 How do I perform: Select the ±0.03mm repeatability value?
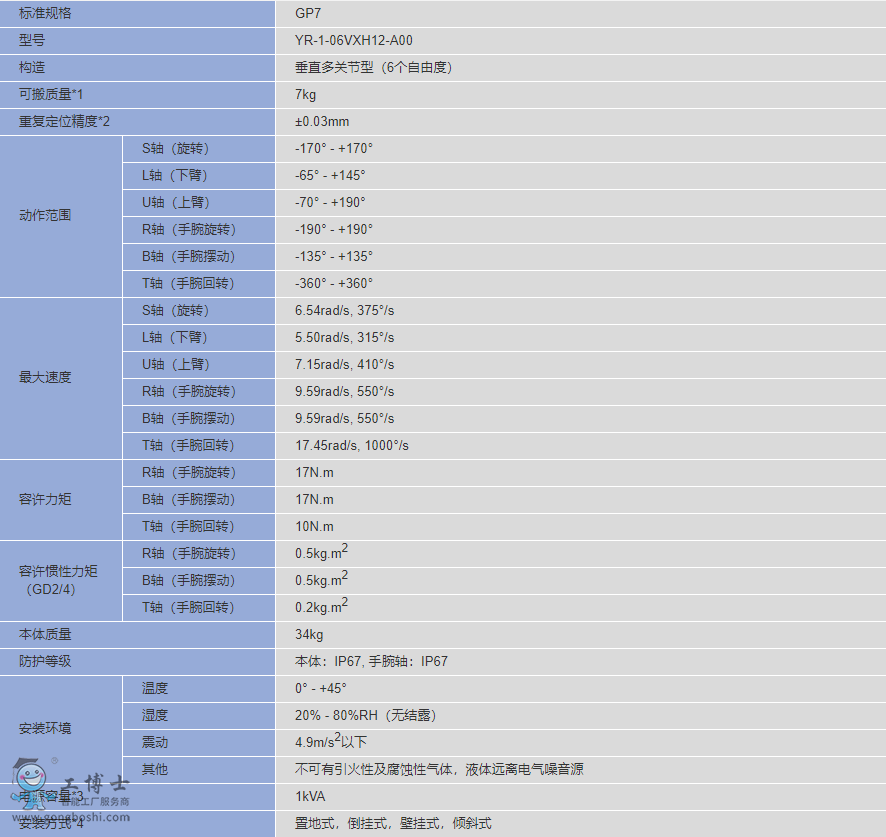(322, 122)
